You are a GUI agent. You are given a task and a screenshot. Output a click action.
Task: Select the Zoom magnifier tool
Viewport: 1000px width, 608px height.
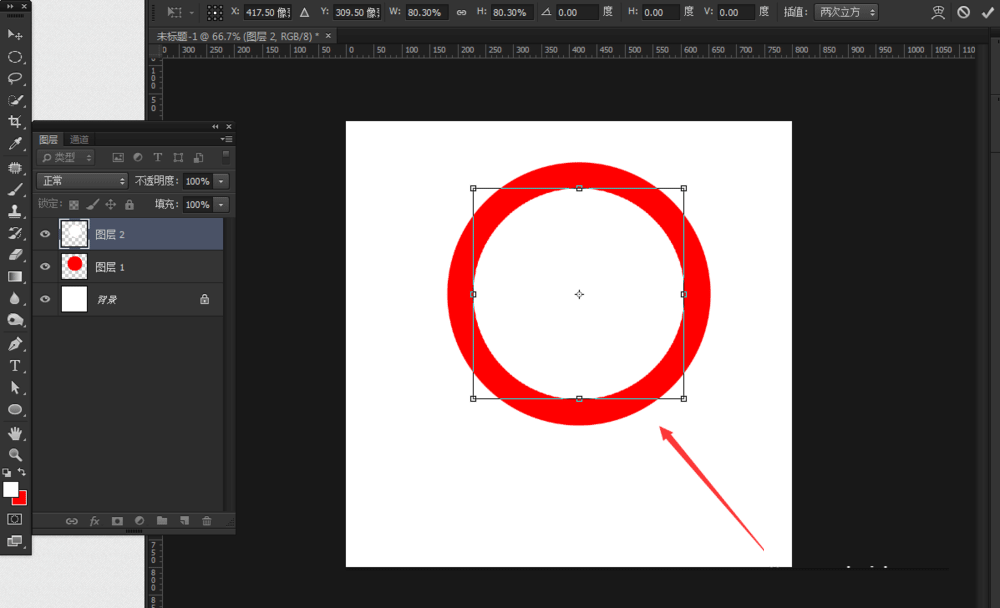(15, 455)
